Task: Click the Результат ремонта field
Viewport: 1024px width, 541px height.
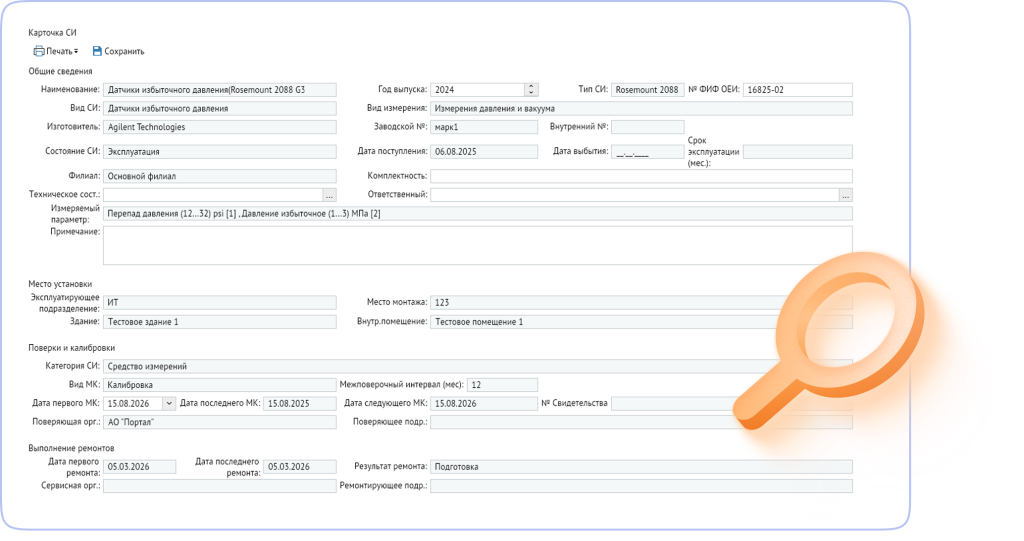Action: 641,467
